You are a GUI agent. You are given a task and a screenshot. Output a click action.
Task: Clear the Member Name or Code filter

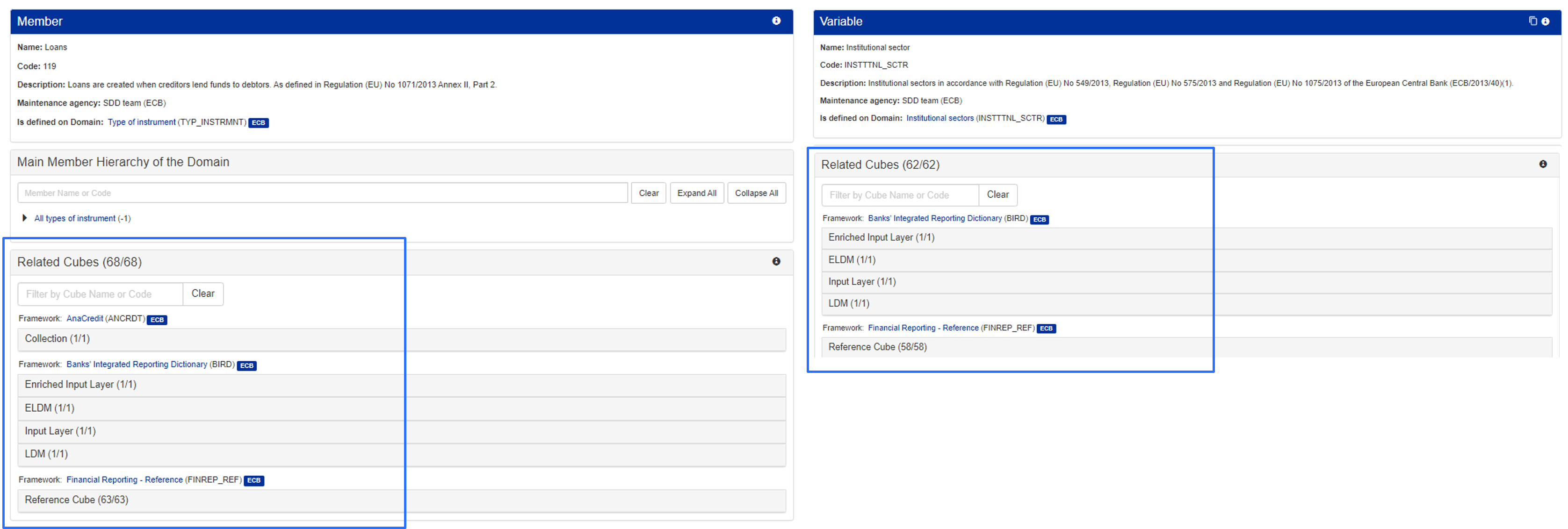point(648,193)
